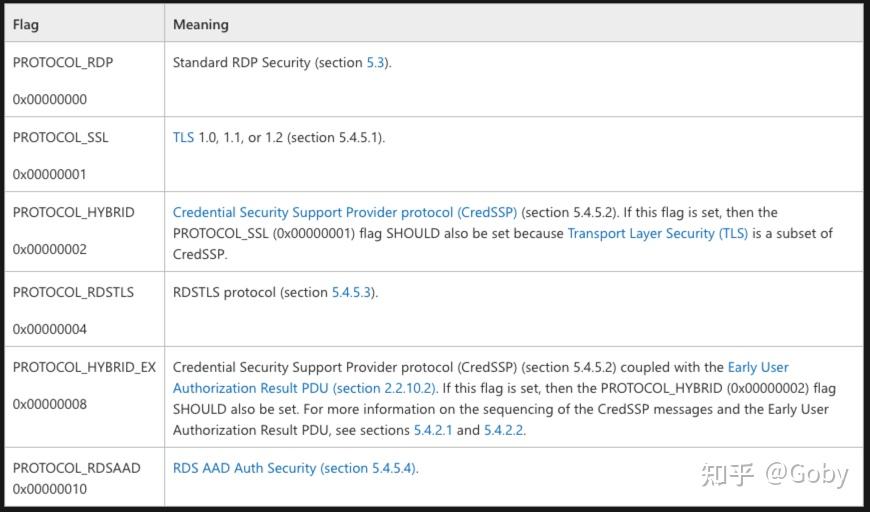
Task: Open the section 5.3 link
Action: (x=377, y=63)
